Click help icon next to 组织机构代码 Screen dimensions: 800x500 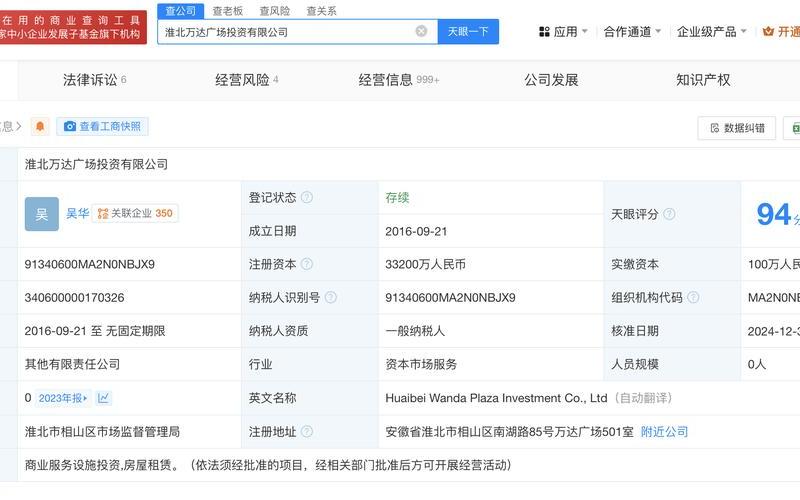coord(693,297)
